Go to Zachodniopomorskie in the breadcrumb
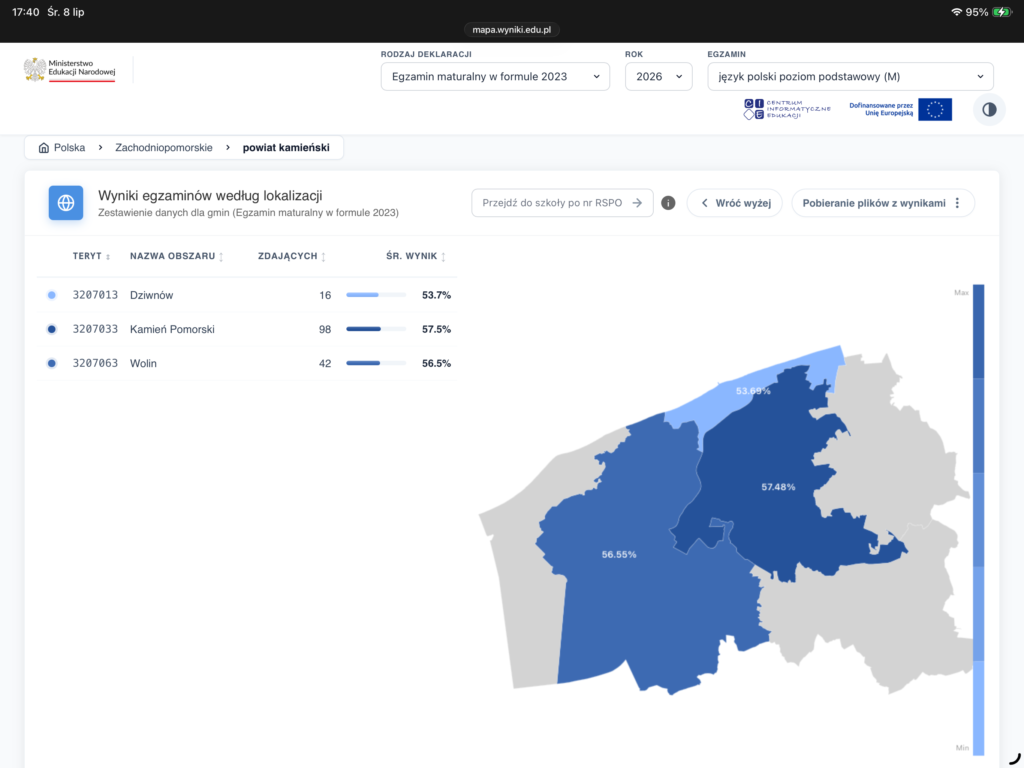1024x768 pixels. (164, 148)
